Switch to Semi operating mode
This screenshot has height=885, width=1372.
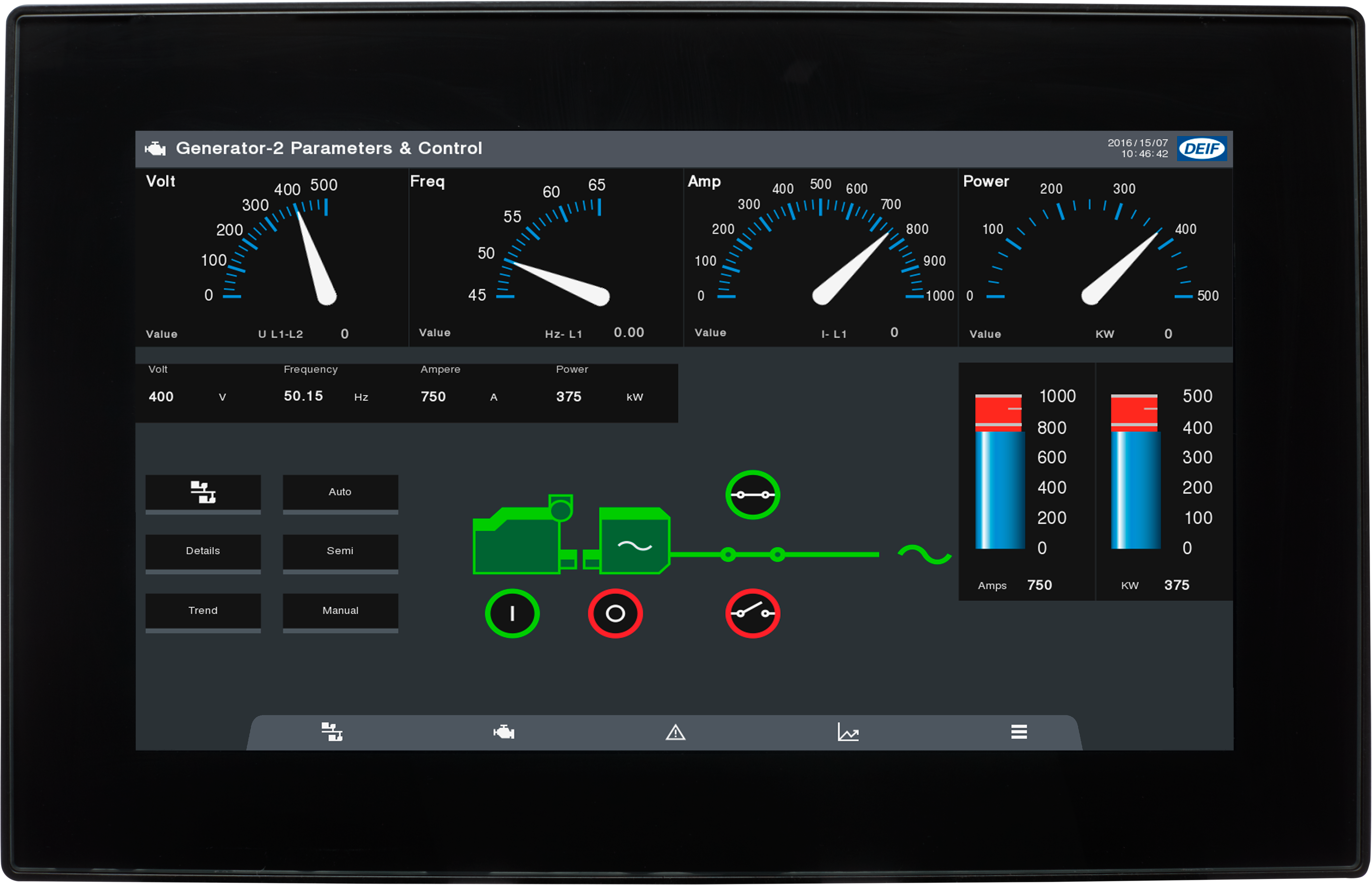click(x=340, y=551)
